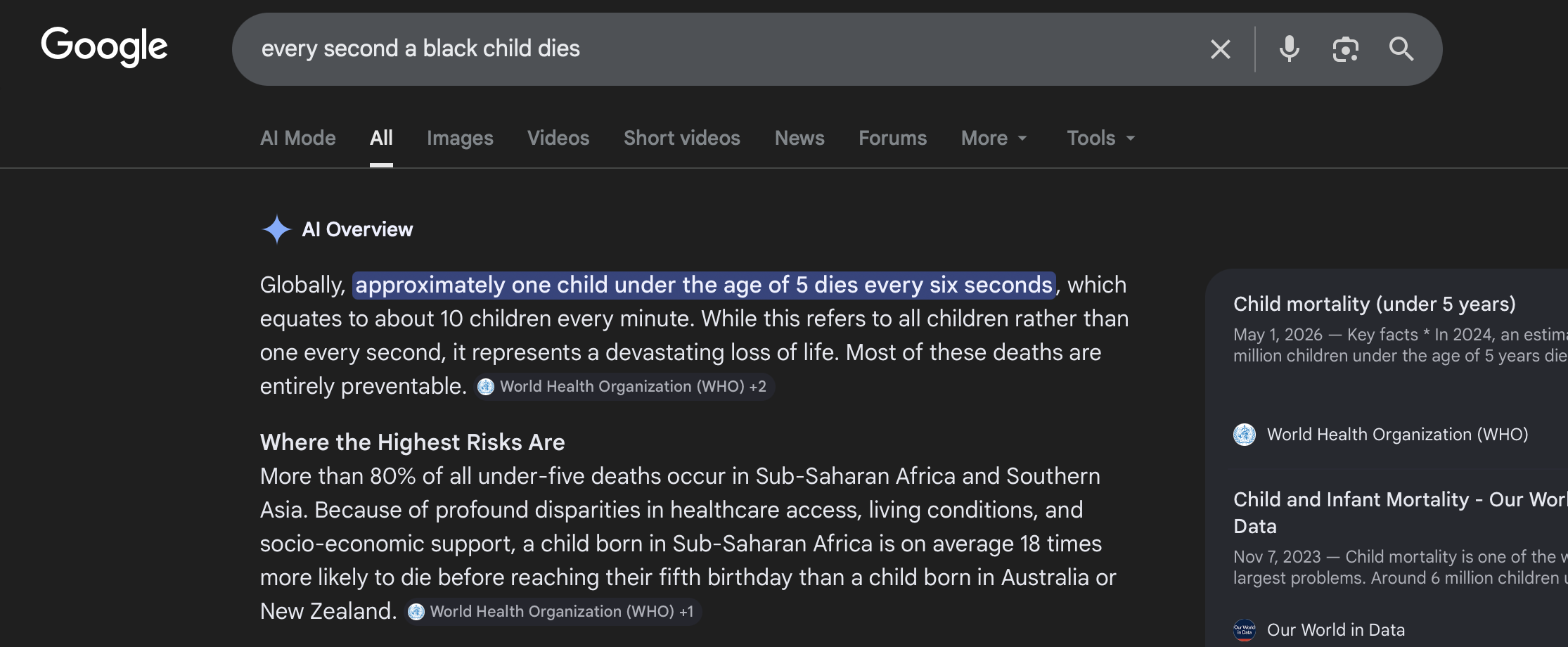
Task: Click WHO globe icon in first citation
Action: (x=486, y=387)
